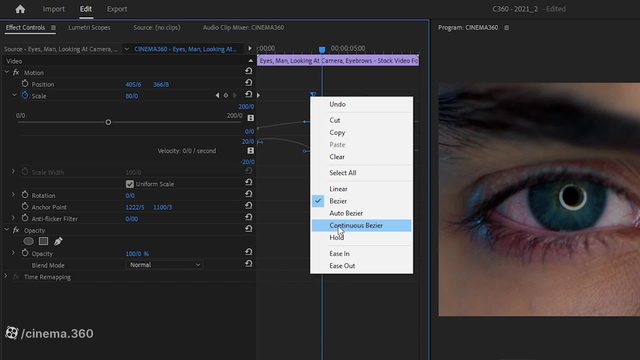Collapse the Opacity effect group
Screen dimensions: 640x360
[x=7, y=230]
